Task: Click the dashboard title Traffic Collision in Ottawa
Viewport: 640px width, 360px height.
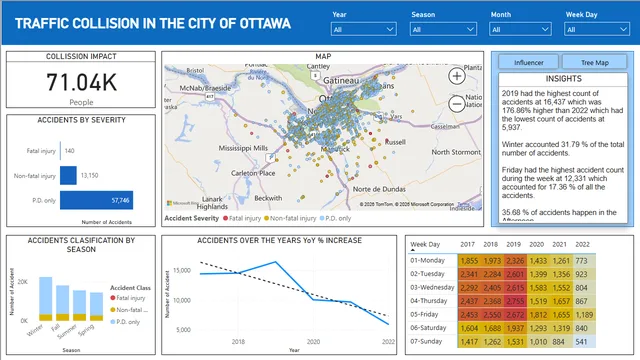Action: [x=153, y=23]
